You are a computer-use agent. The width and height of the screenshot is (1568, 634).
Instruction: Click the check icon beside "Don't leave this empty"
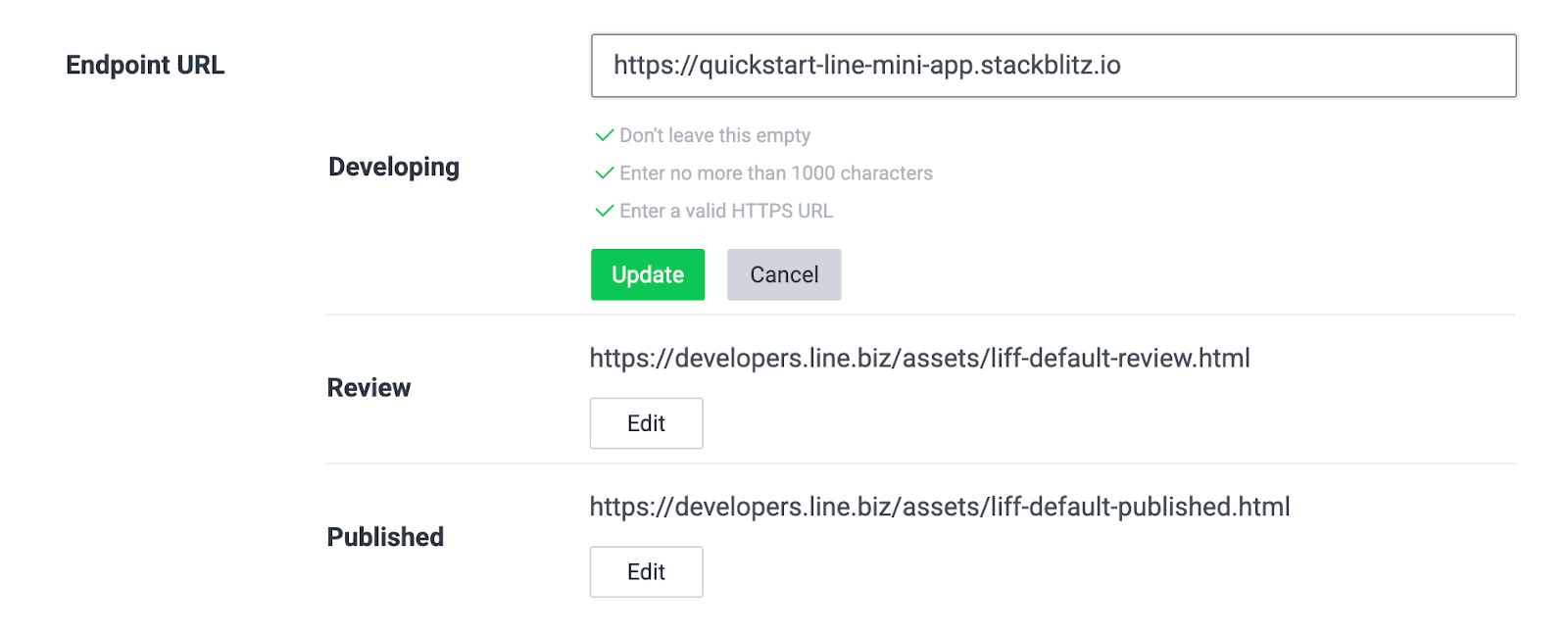click(605, 135)
